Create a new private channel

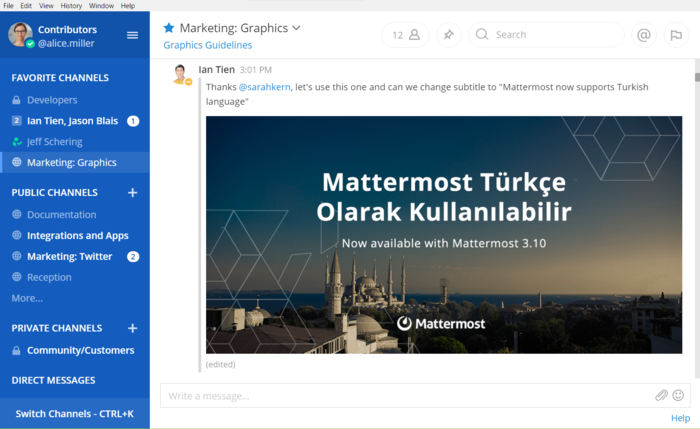tap(133, 328)
